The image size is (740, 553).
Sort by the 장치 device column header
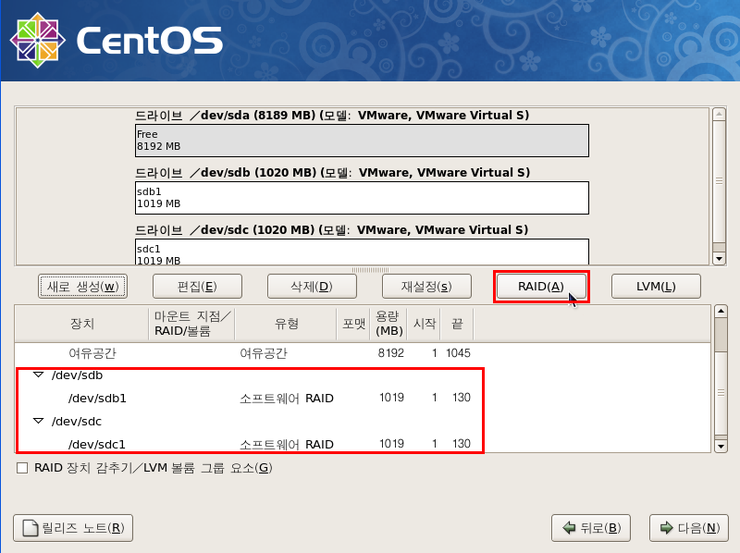(x=82, y=323)
